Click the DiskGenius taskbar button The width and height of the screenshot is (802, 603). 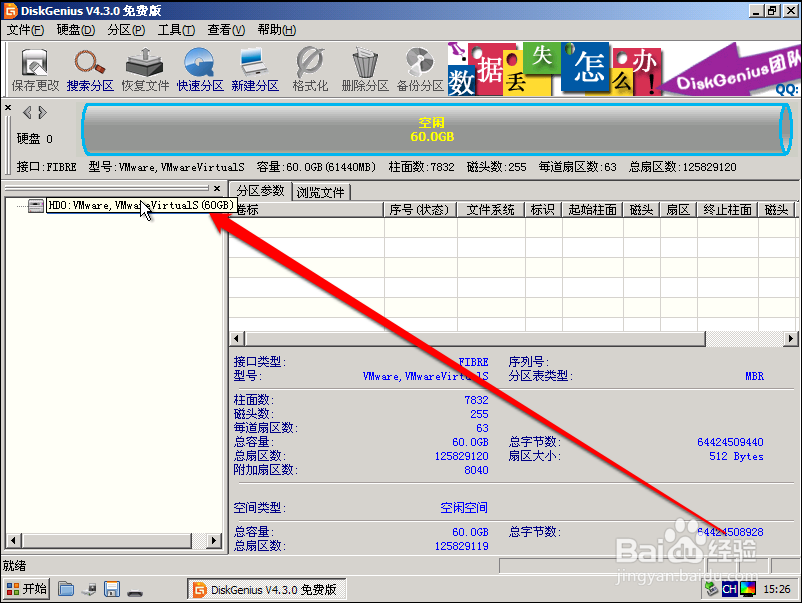coord(265,588)
